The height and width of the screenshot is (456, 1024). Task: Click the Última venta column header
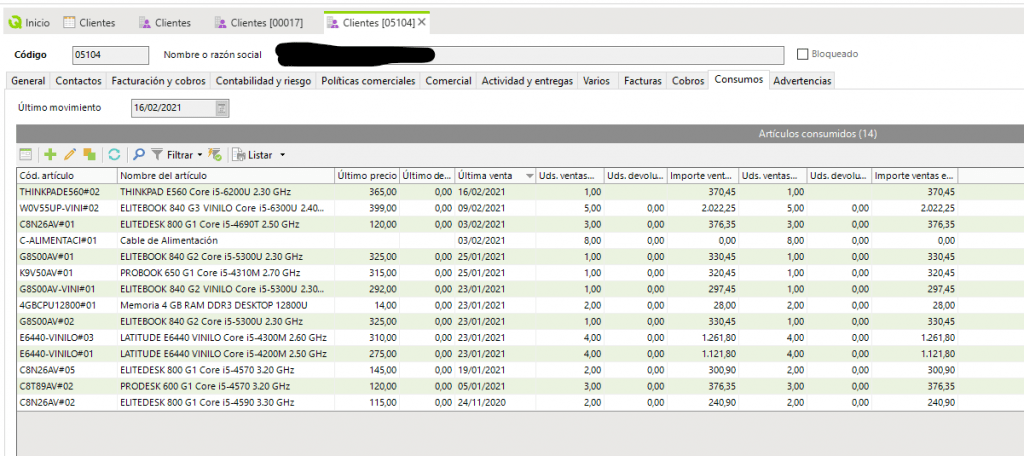pos(494,176)
